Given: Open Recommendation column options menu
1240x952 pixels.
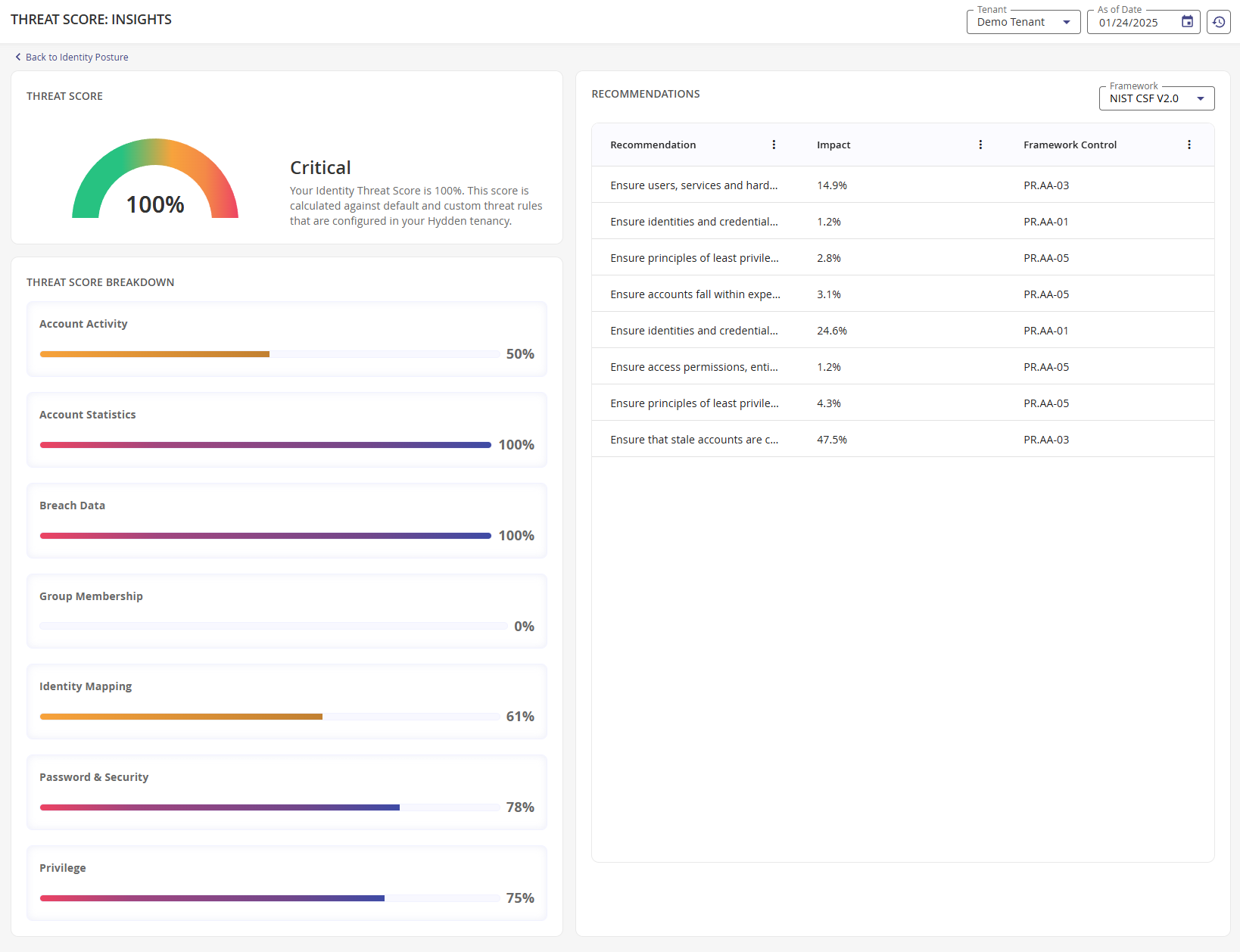Looking at the screenshot, I should pos(774,145).
